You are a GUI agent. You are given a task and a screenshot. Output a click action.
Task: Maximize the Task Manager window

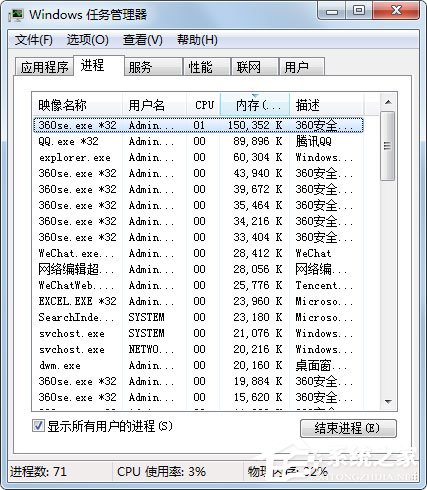pos(358,11)
